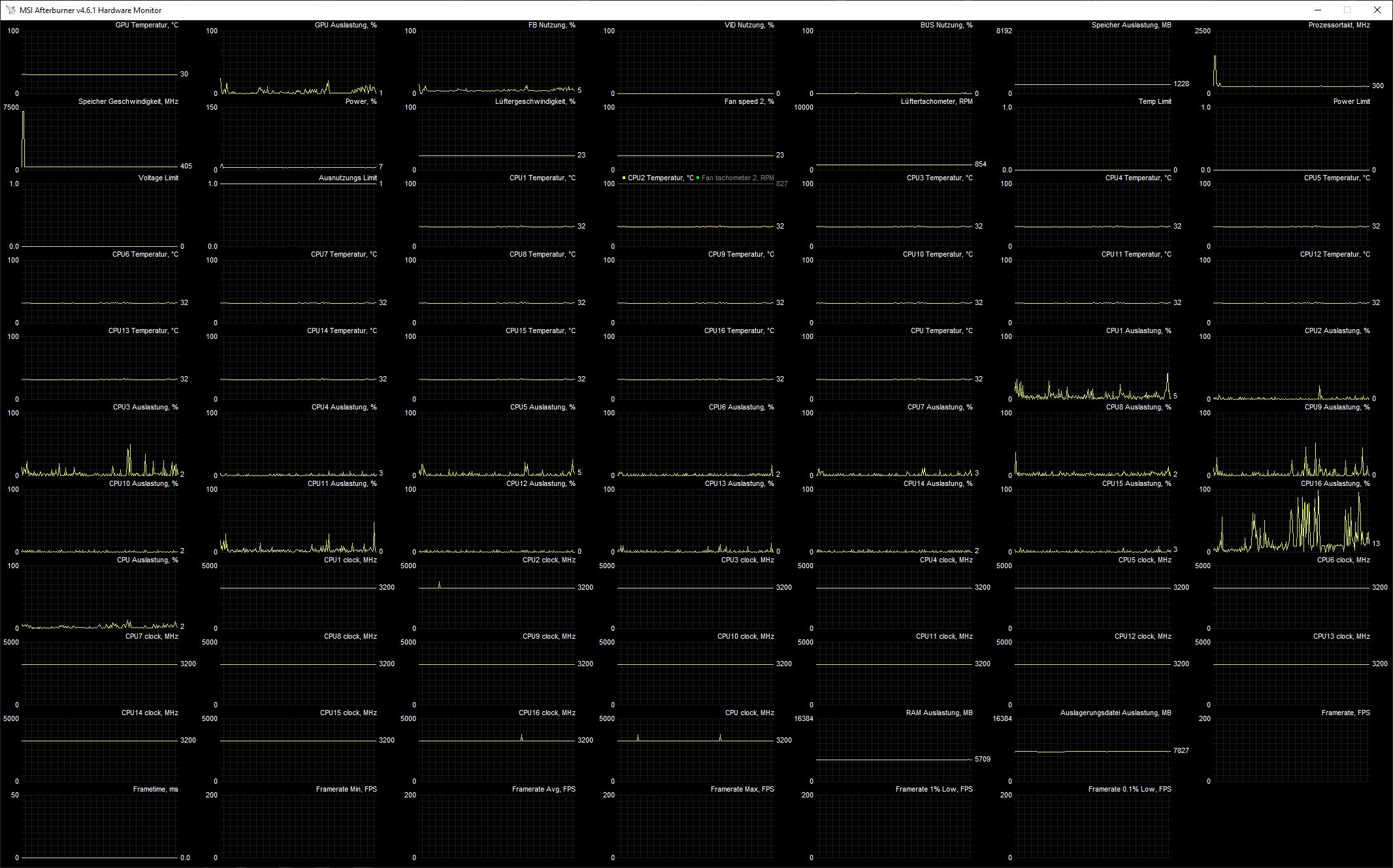
Task: Click the Power % graph
Action: (298, 138)
